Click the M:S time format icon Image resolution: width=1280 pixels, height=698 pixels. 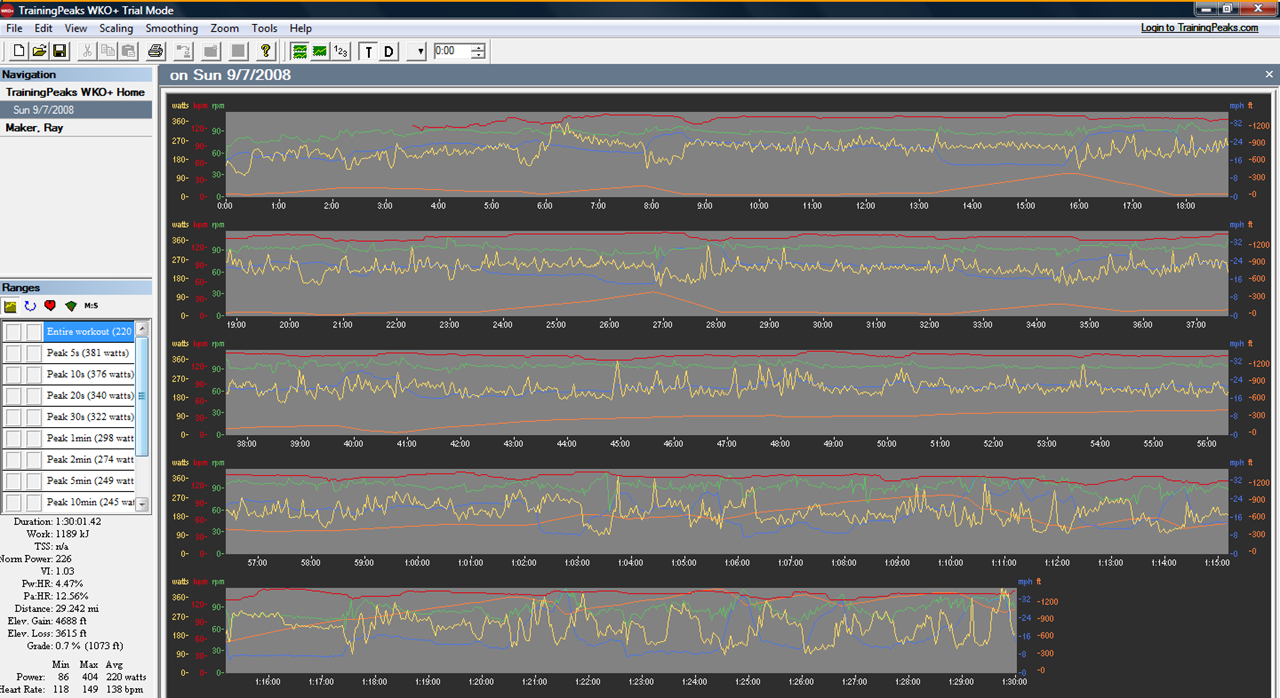tap(91, 306)
